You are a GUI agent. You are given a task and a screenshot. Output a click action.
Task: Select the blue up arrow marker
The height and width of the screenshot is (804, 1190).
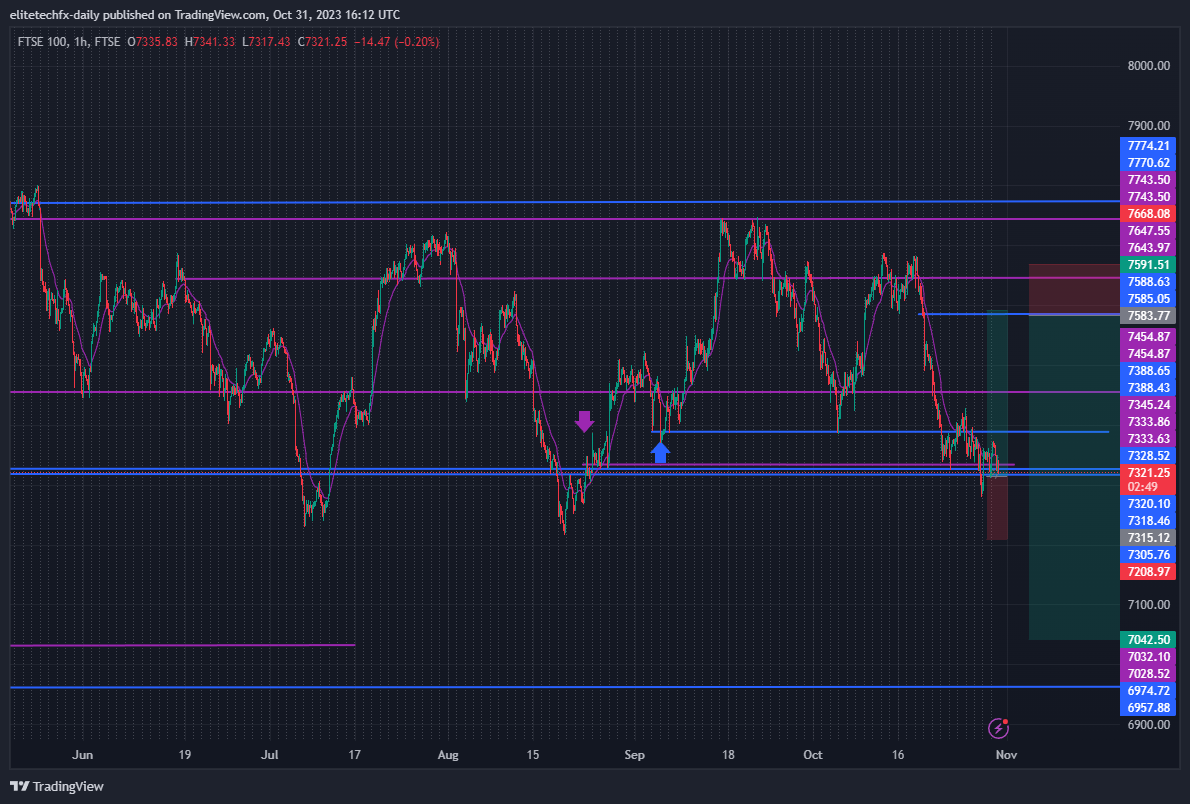click(x=660, y=452)
